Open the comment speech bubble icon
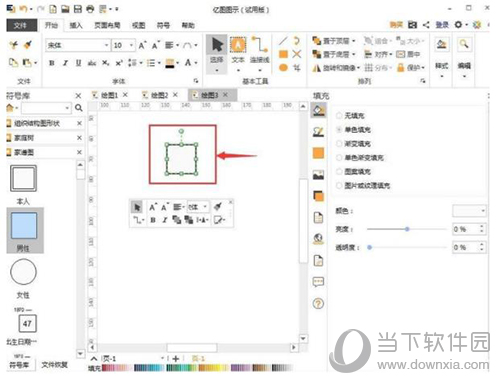The height and width of the screenshot is (383, 500). coord(319,282)
